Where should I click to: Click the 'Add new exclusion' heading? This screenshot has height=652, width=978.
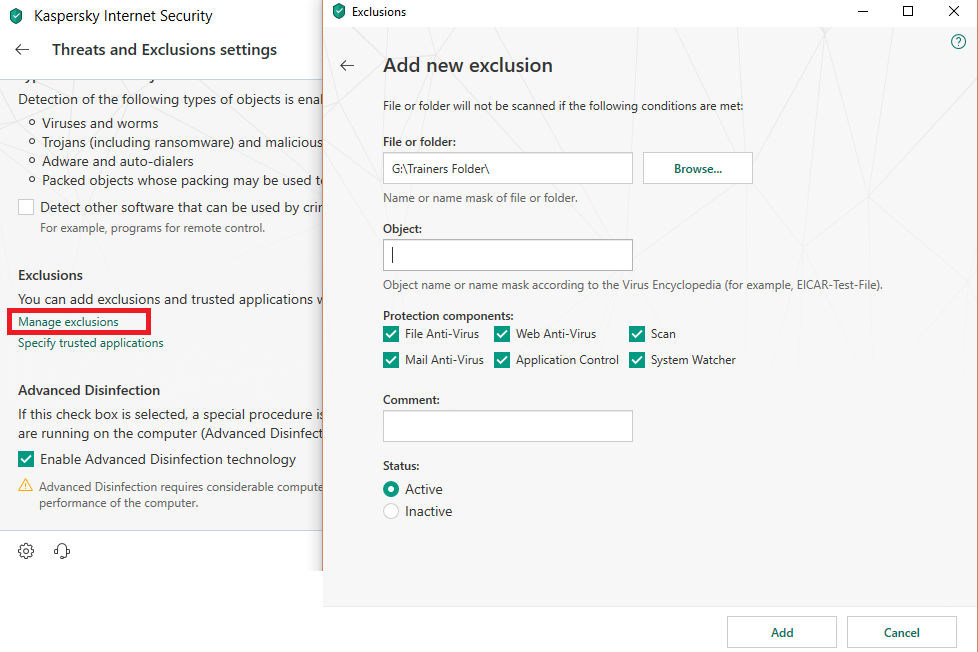coord(468,66)
